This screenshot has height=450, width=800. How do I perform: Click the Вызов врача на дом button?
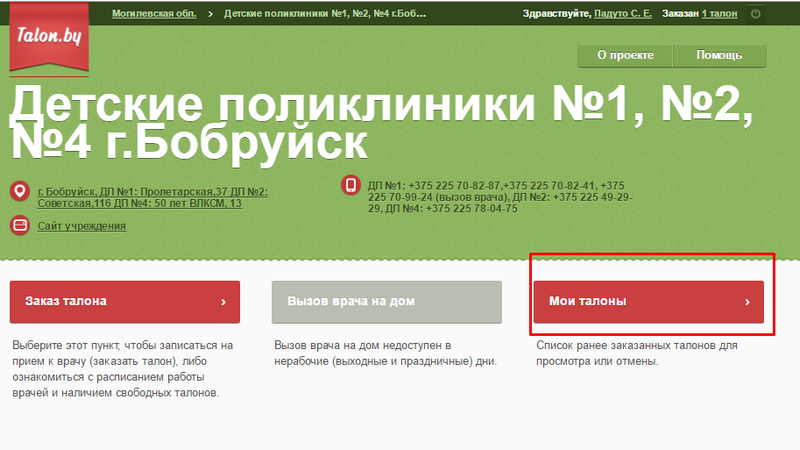tap(387, 302)
